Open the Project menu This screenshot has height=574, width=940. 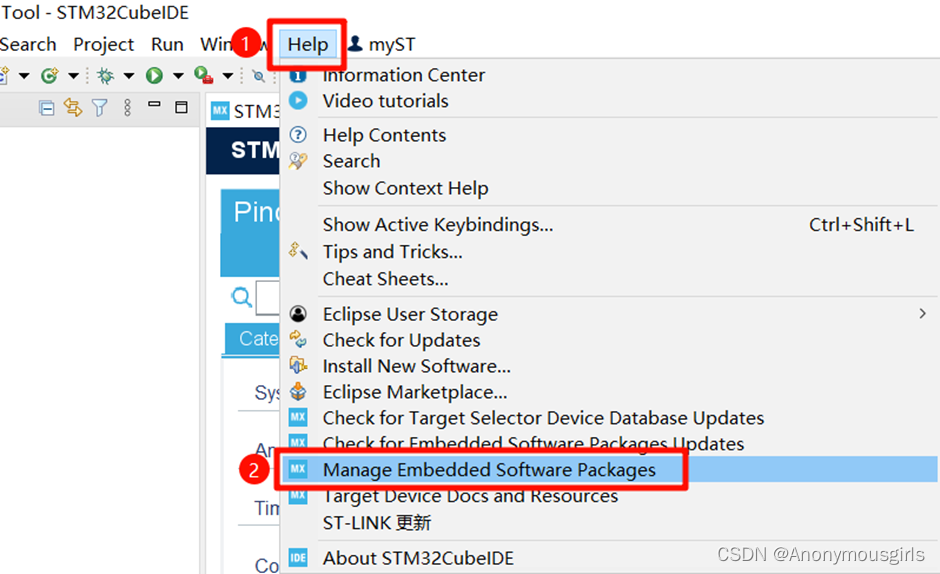(x=103, y=44)
